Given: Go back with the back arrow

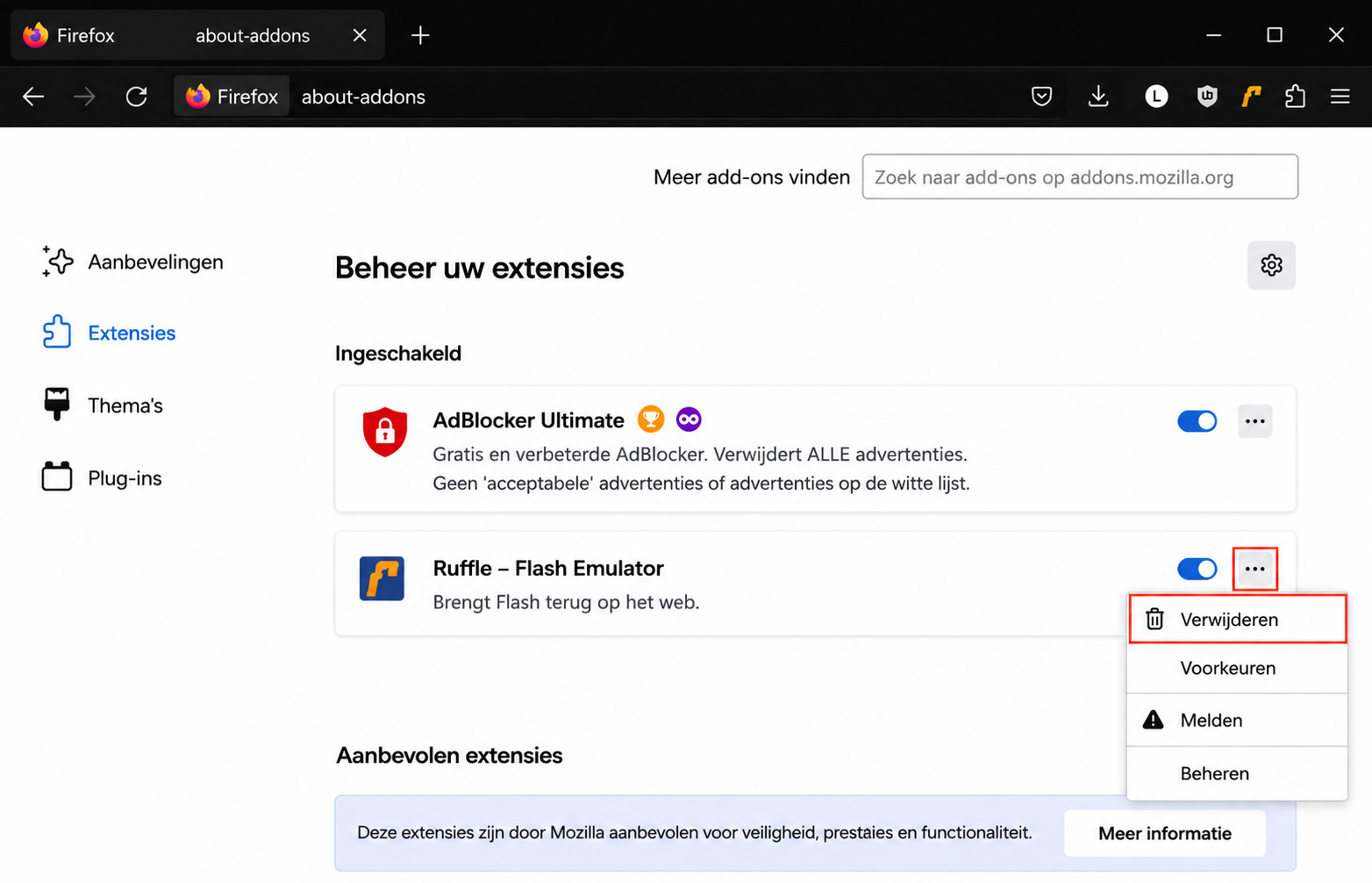Looking at the screenshot, I should (33, 97).
